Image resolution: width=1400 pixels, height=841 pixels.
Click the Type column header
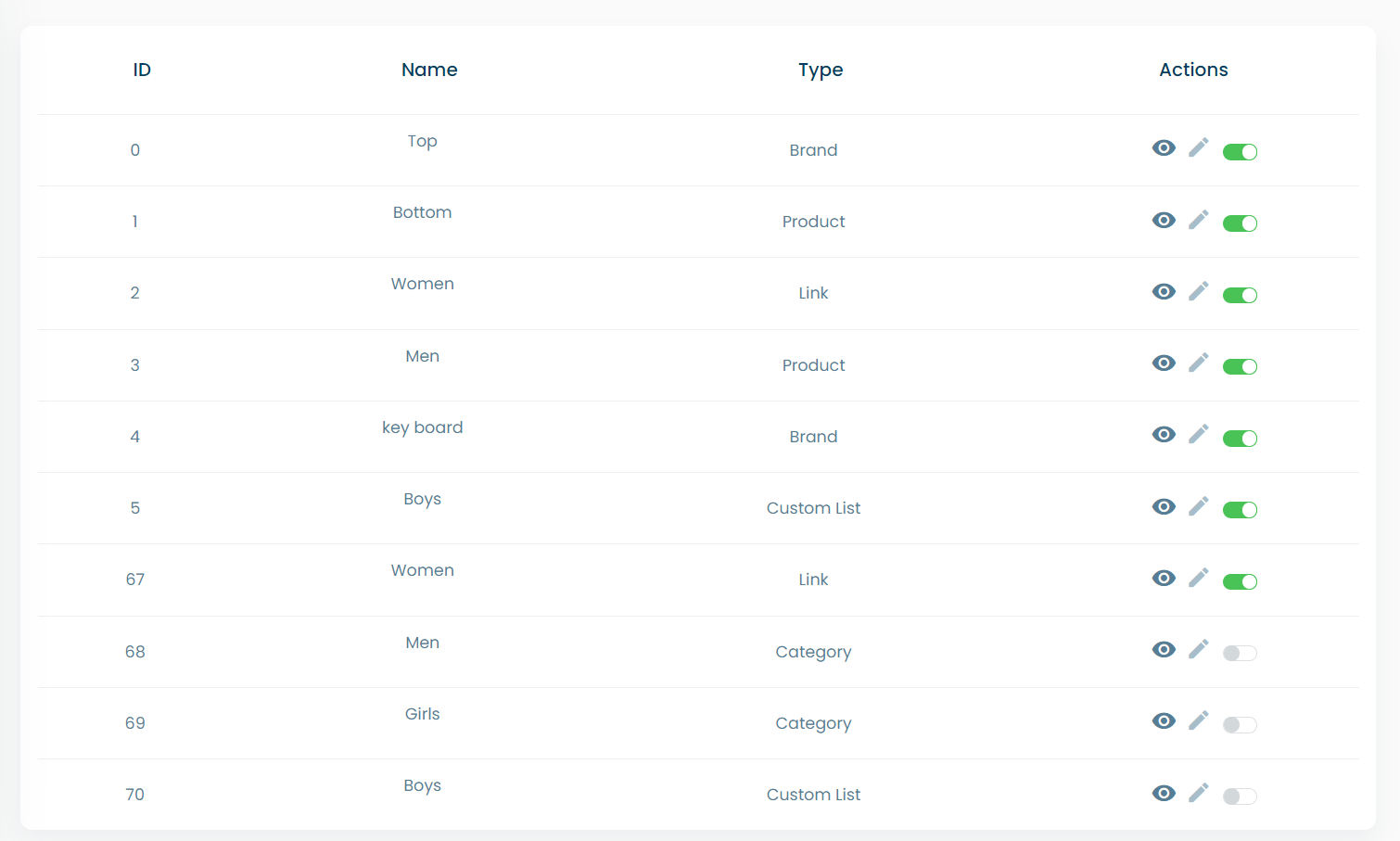[821, 70]
